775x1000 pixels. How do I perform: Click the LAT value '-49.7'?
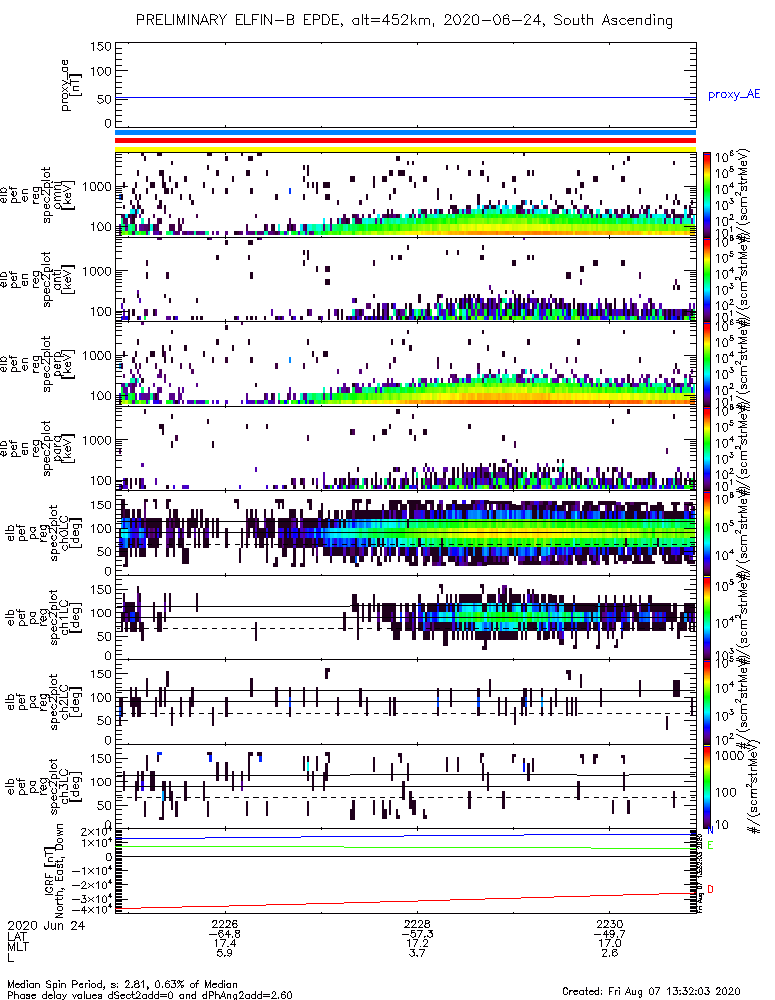click(x=610, y=934)
